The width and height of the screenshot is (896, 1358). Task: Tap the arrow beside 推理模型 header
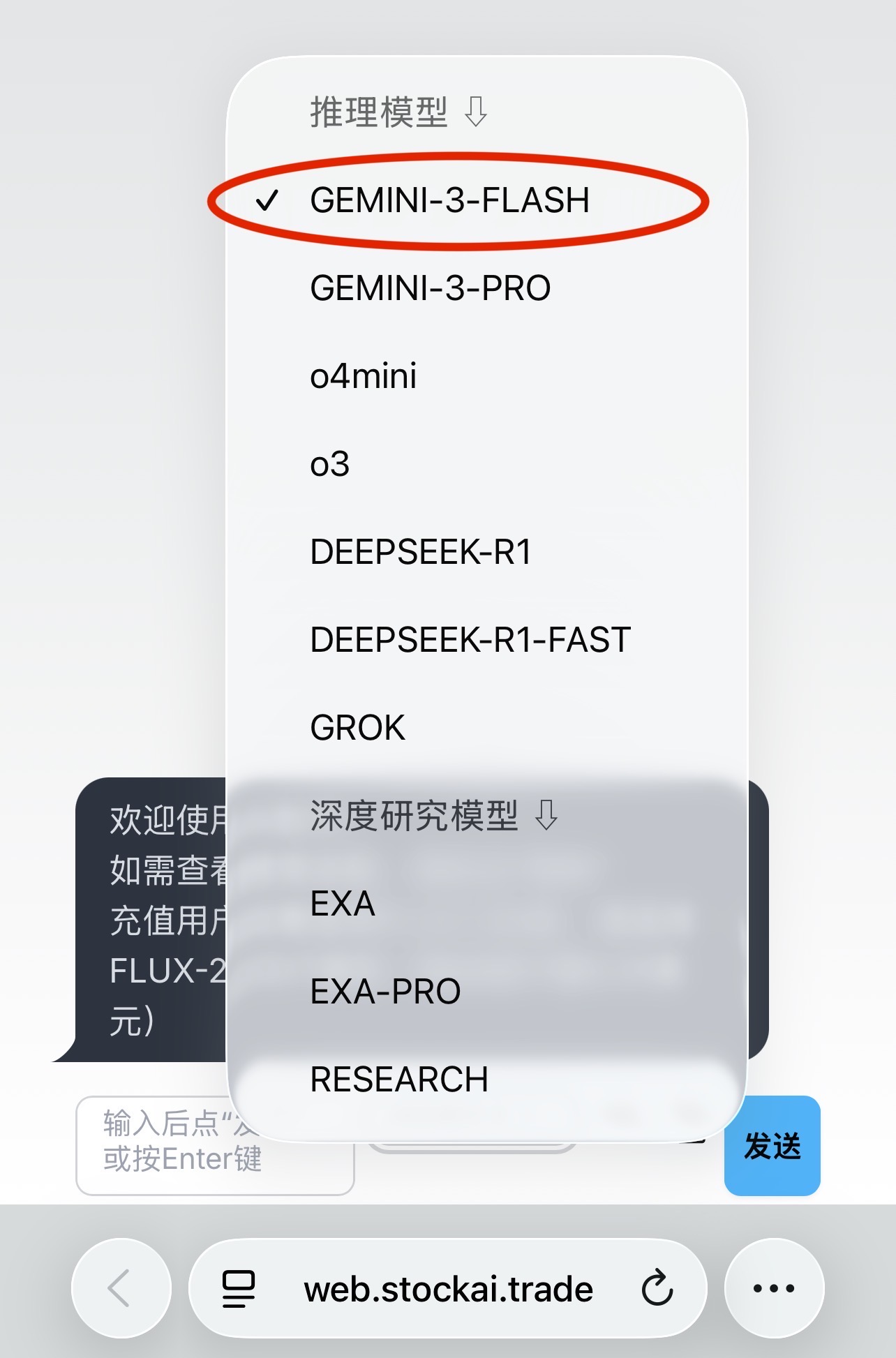[x=476, y=112]
